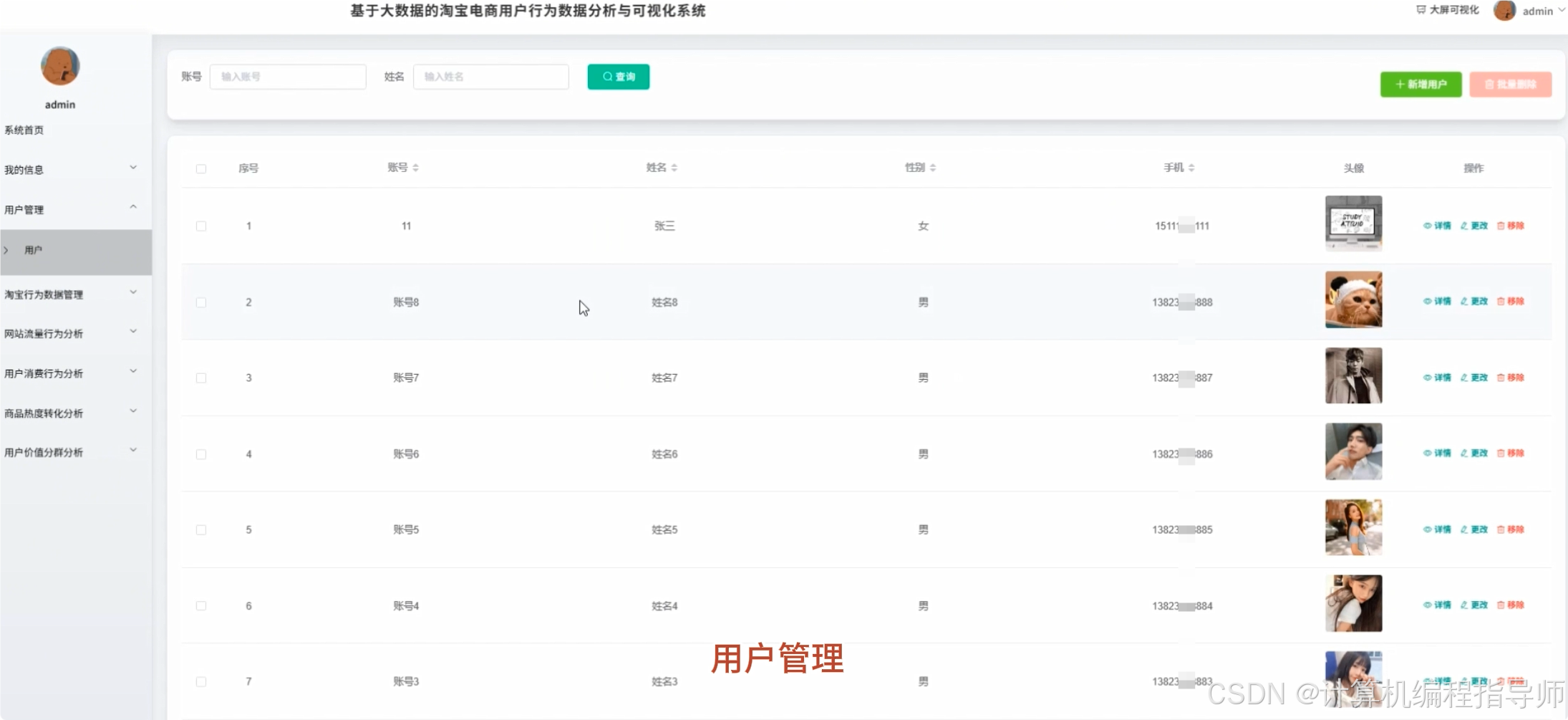Select the 用户 submenu item
Image resolution: width=1568 pixels, height=720 pixels.
point(76,251)
